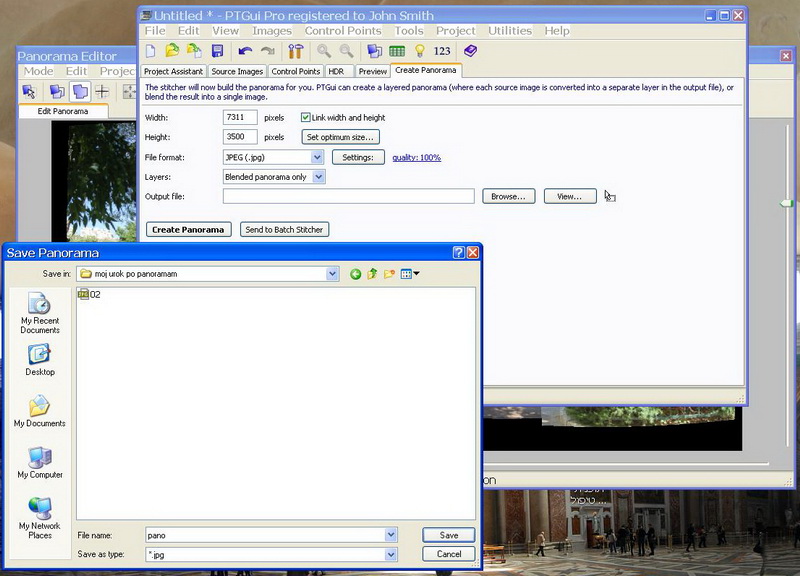Click the Height input field
This screenshot has height=576, width=800.
point(240,137)
